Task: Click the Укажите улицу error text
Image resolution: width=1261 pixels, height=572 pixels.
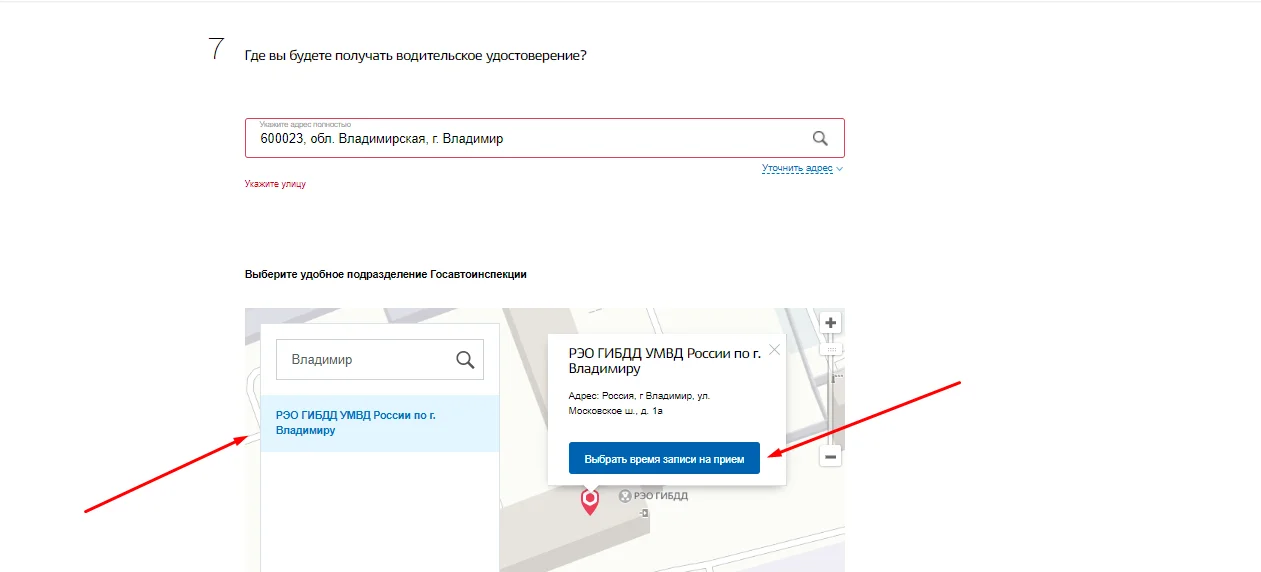Action: pyautogui.click(x=275, y=185)
